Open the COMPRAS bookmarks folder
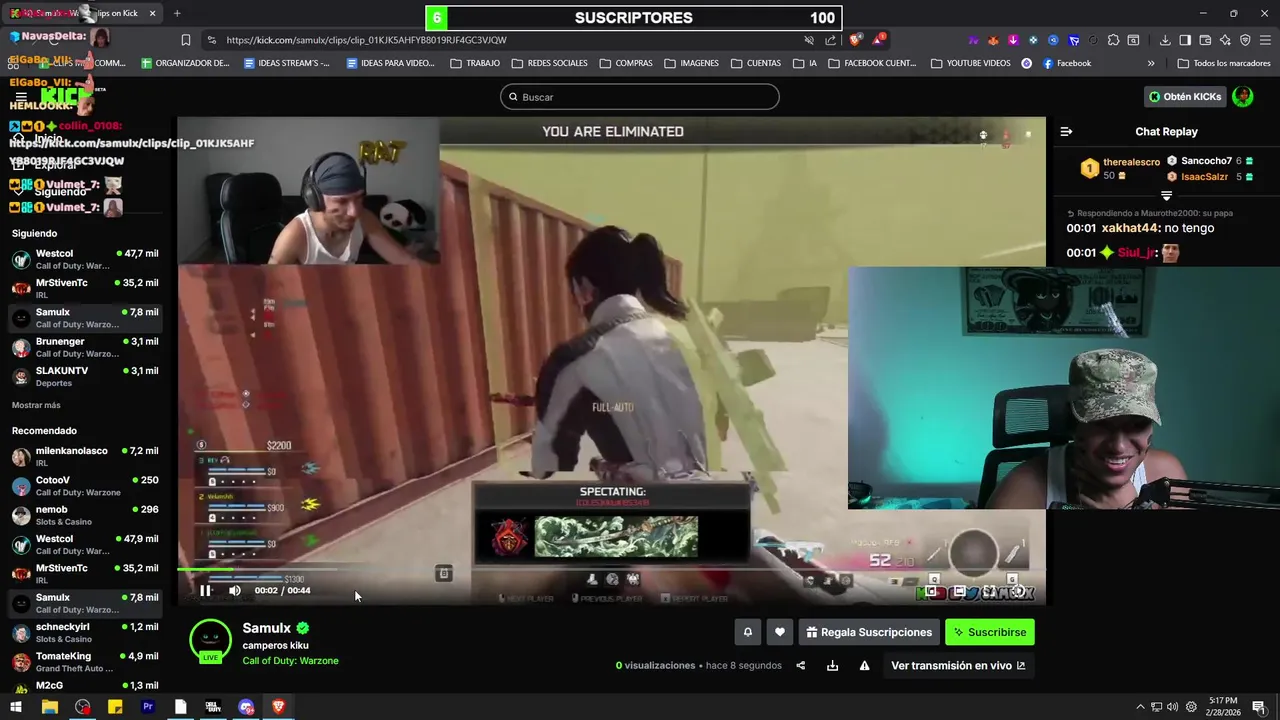Viewport: 1280px width, 720px height. [626, 63]
